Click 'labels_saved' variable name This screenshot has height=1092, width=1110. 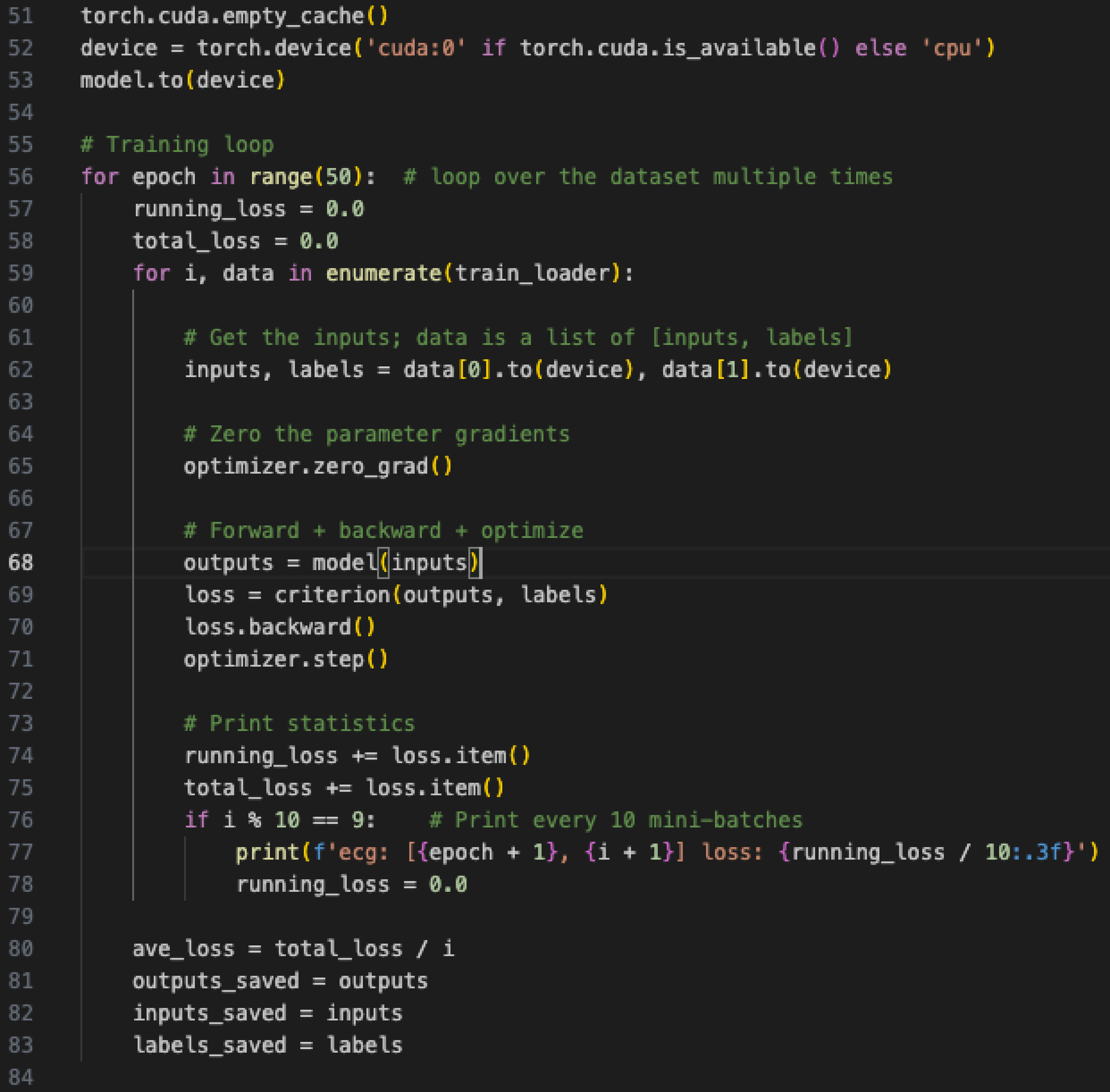click(210, 1045)
